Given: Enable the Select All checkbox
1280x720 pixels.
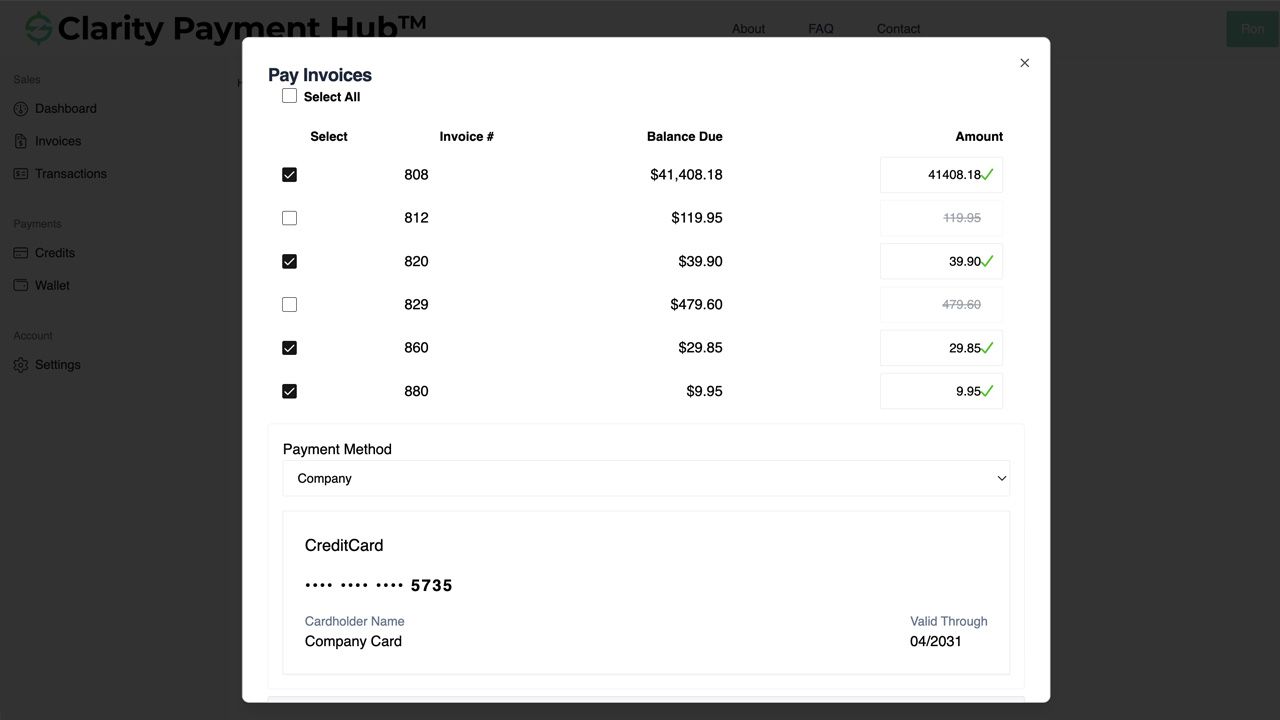Looking at the screenshot, I should (289, 95).
